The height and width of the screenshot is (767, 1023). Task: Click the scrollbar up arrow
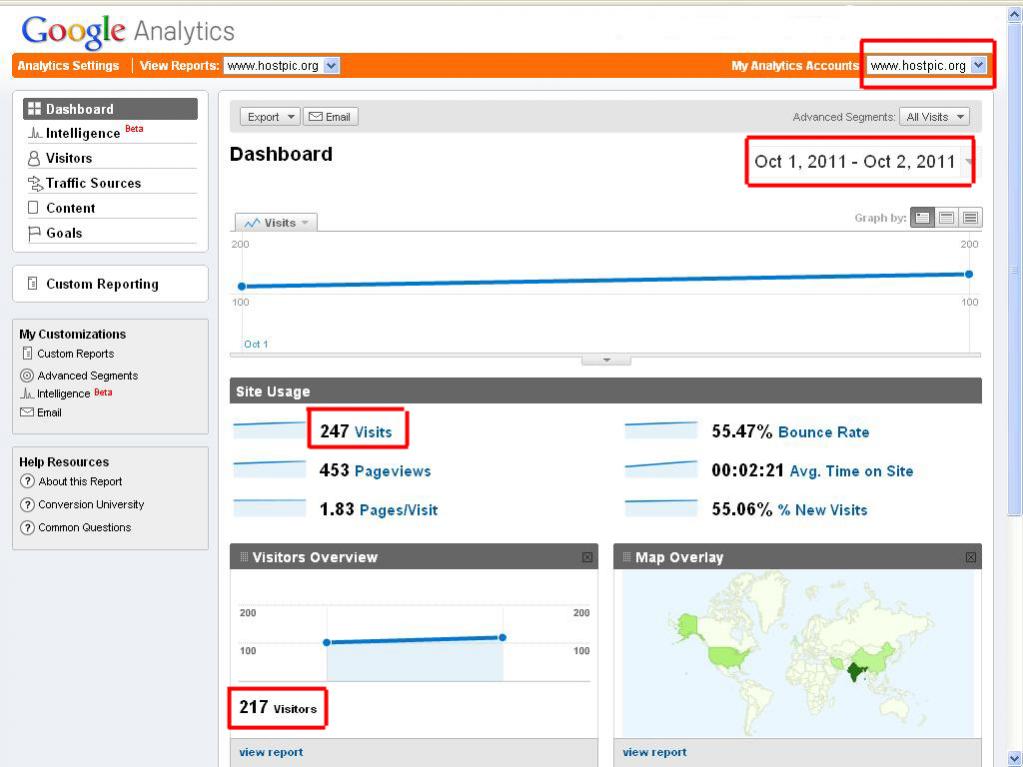[x=1015, y=14]
